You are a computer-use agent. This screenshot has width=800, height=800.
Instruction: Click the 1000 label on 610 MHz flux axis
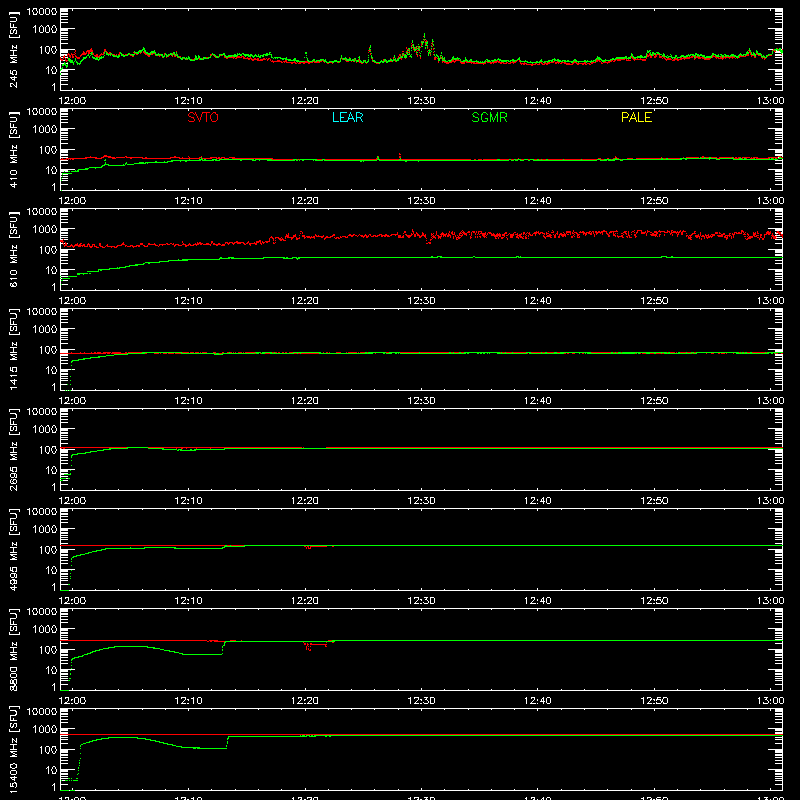(x=45, y=230)
